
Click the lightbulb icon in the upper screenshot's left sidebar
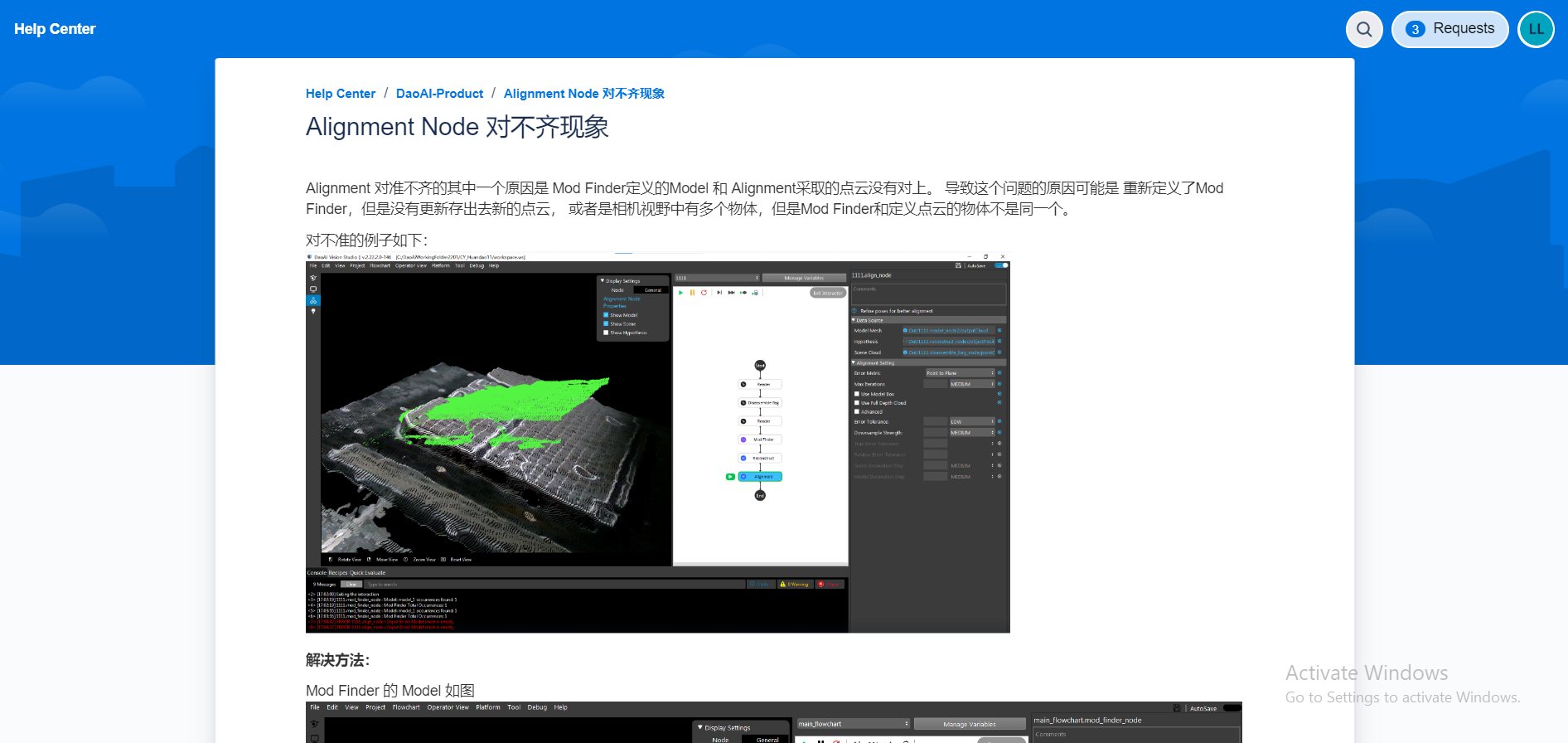coord(313,312)
